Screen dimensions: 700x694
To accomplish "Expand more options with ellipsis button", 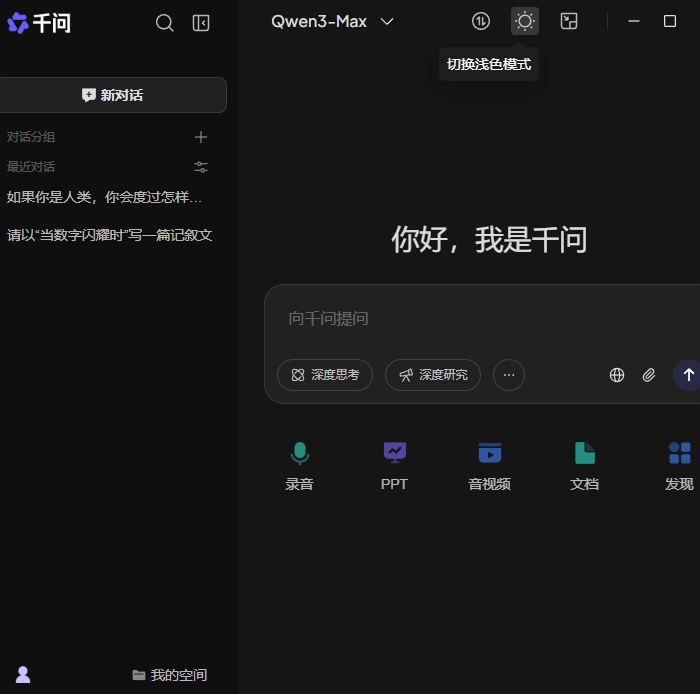I will click(509, 375).
